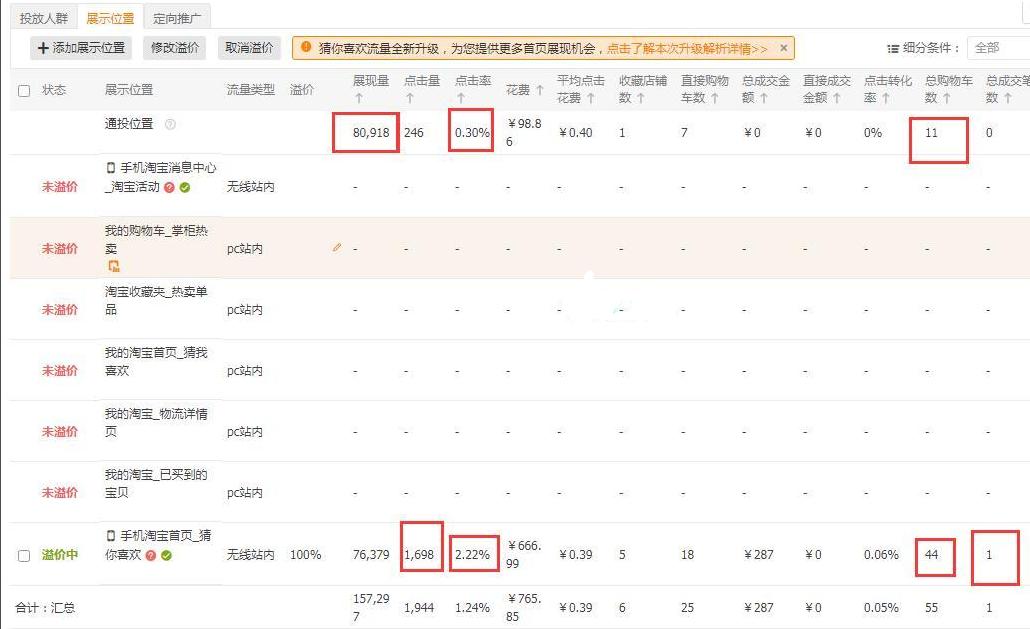Click the help icon beside 通投位置
The width and height of the screenshot is (1030, 629).
pyautogui.click(x=171, y=125)
